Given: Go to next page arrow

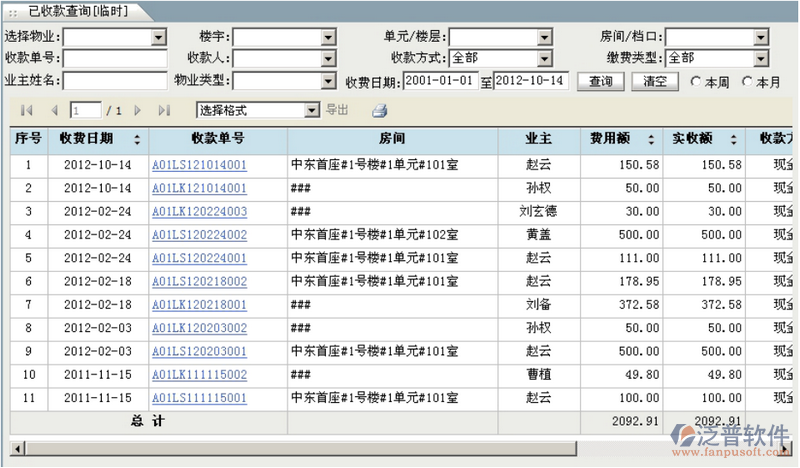Looking at the screenshot, I should pos(138,110).
